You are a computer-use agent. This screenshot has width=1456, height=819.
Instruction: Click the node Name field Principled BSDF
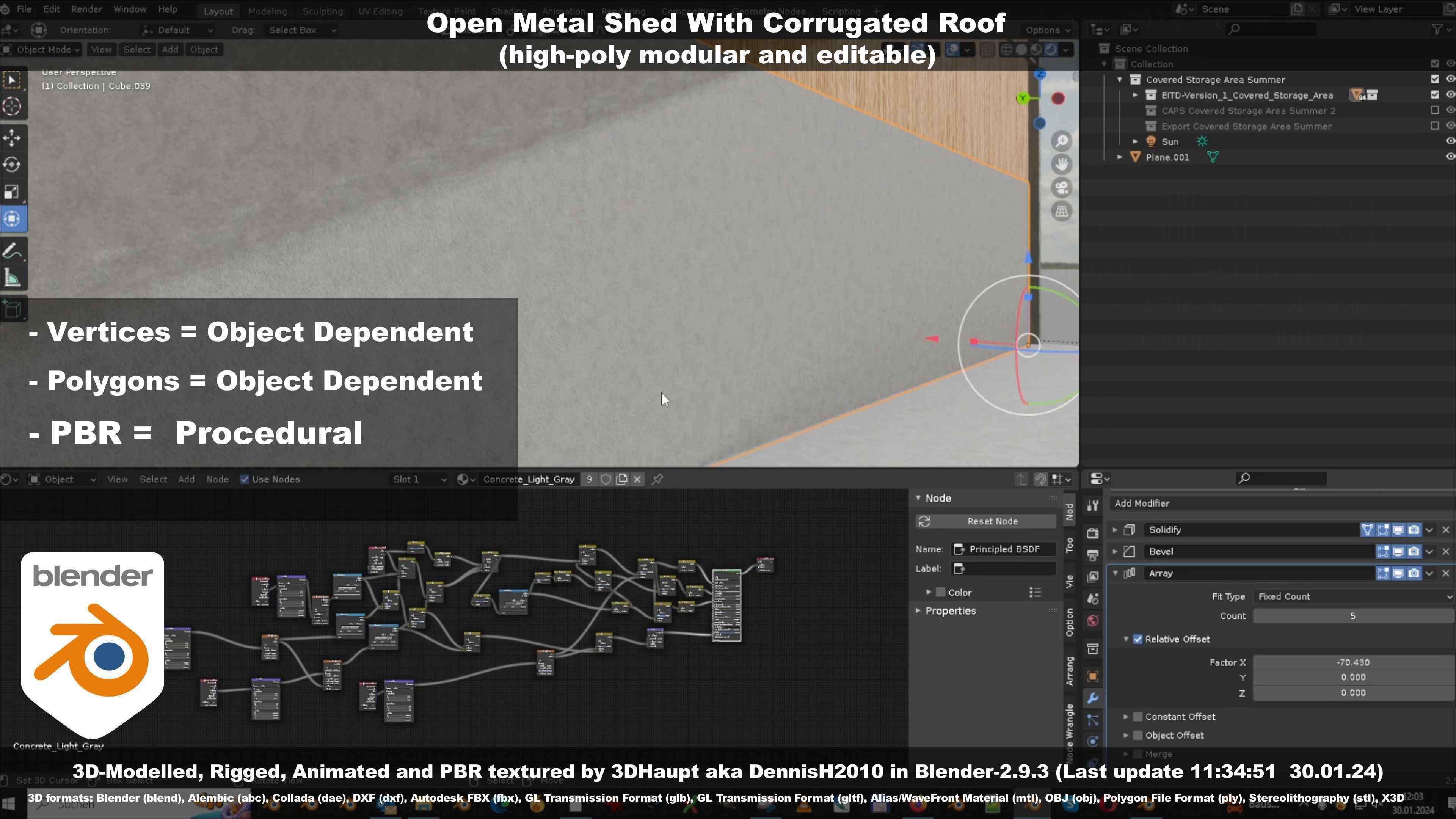[1003, 549]
